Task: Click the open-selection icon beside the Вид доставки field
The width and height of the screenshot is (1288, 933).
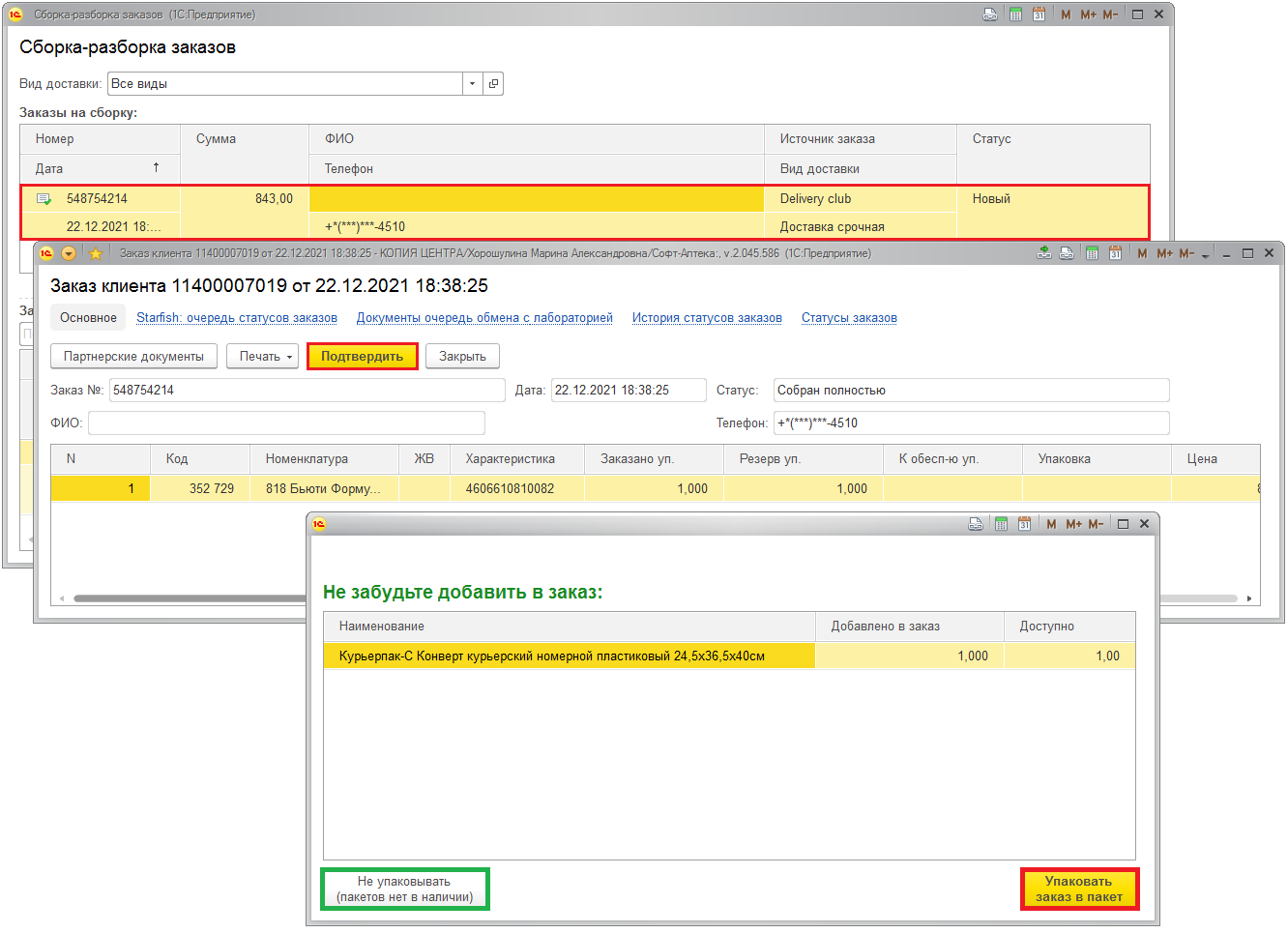Action: tap(493, 84)
